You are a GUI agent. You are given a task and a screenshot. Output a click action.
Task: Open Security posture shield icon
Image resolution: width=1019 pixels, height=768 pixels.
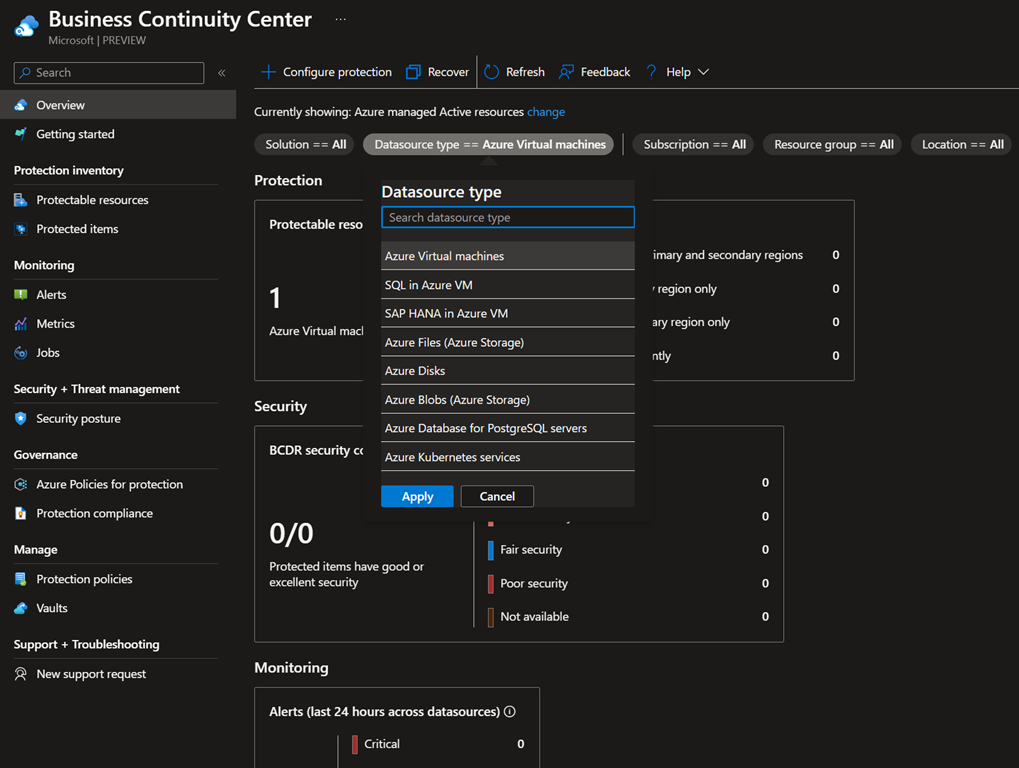(x=21, y=419)
